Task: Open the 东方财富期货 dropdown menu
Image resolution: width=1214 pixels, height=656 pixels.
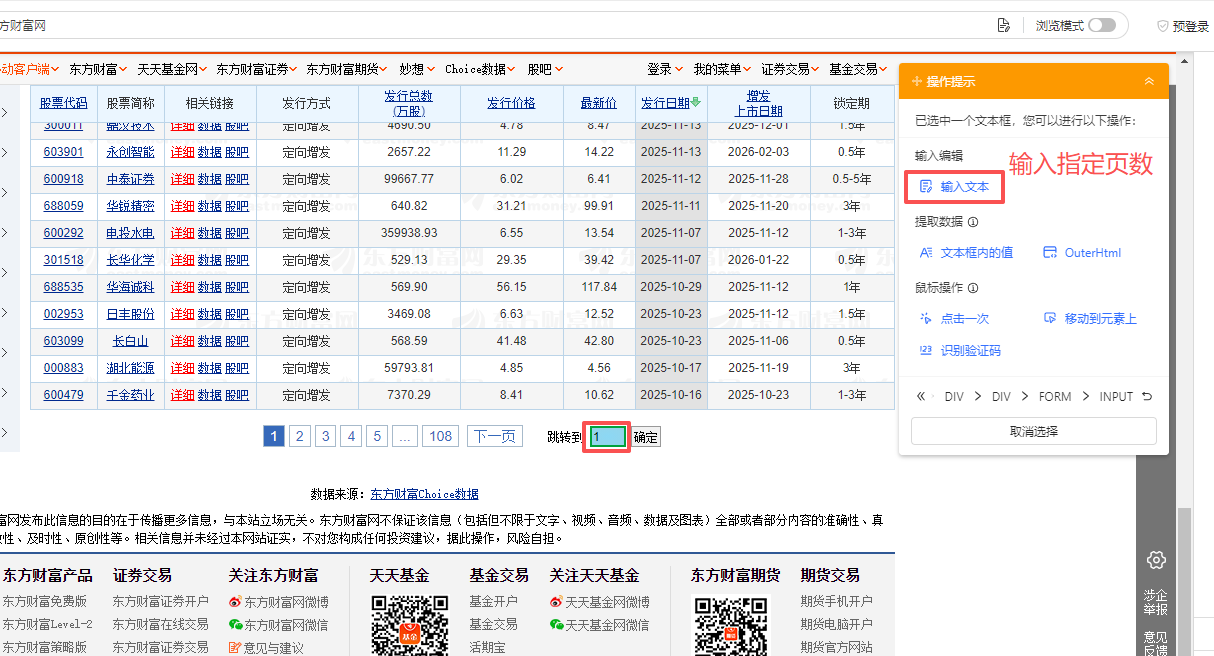Action: (347, 69)
